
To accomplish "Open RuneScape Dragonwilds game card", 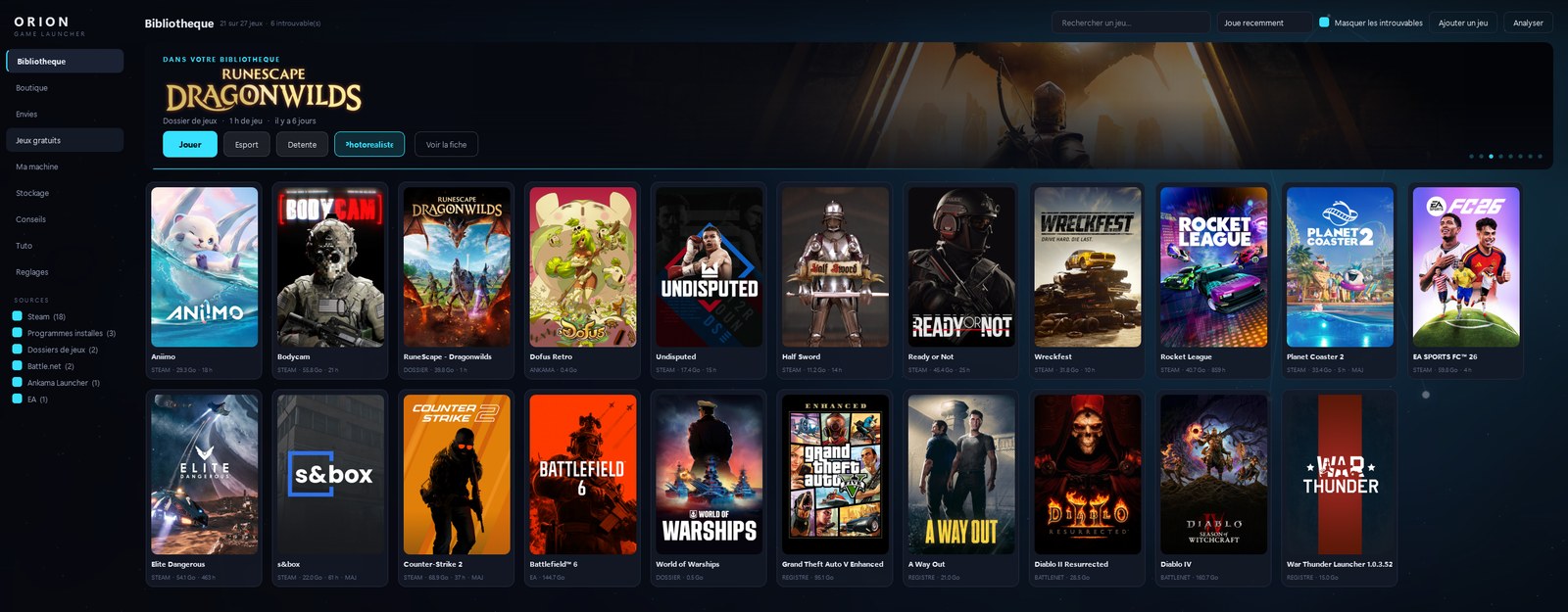I will tap(457, 281).
